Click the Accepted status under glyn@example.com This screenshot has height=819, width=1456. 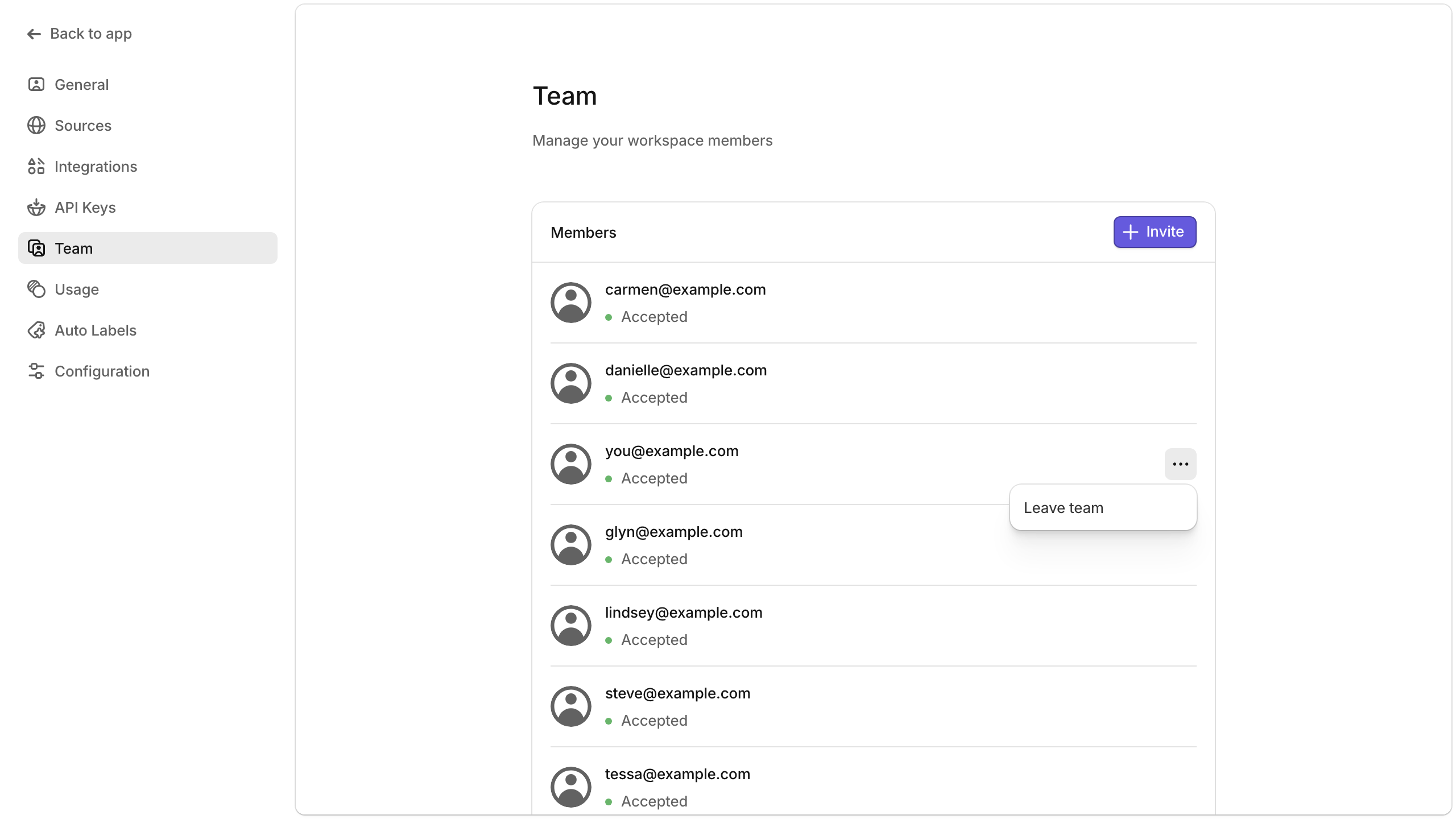click(x=654, y=559)
